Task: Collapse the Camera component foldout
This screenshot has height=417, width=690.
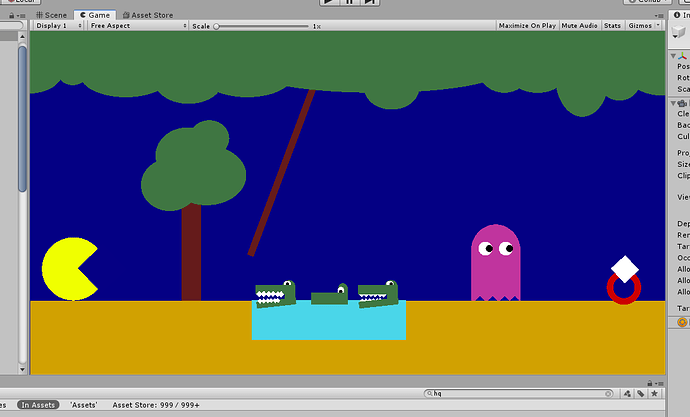Action: tap(673, 103)
